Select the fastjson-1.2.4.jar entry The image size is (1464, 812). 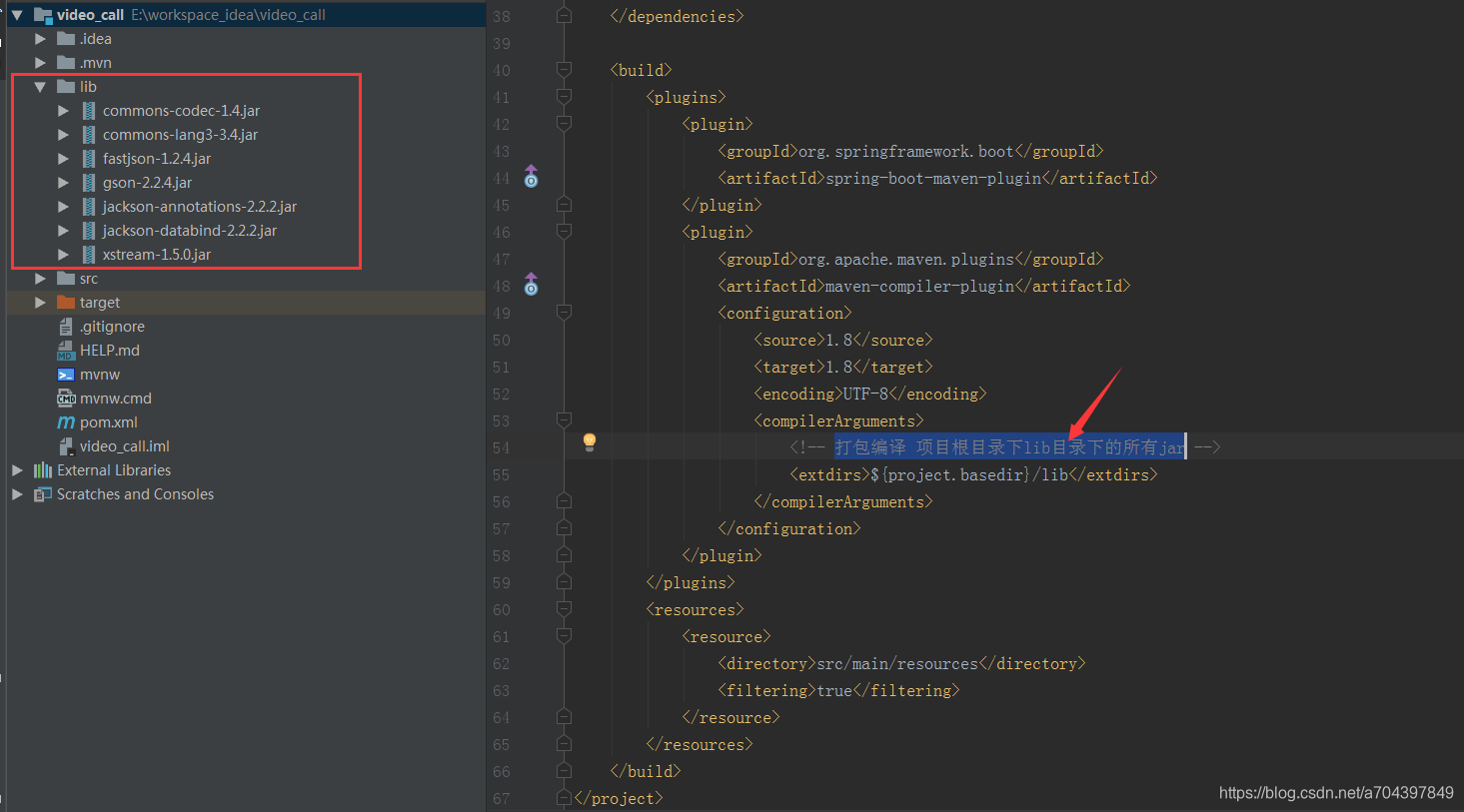pyautogui.click(x=157, y=159)
